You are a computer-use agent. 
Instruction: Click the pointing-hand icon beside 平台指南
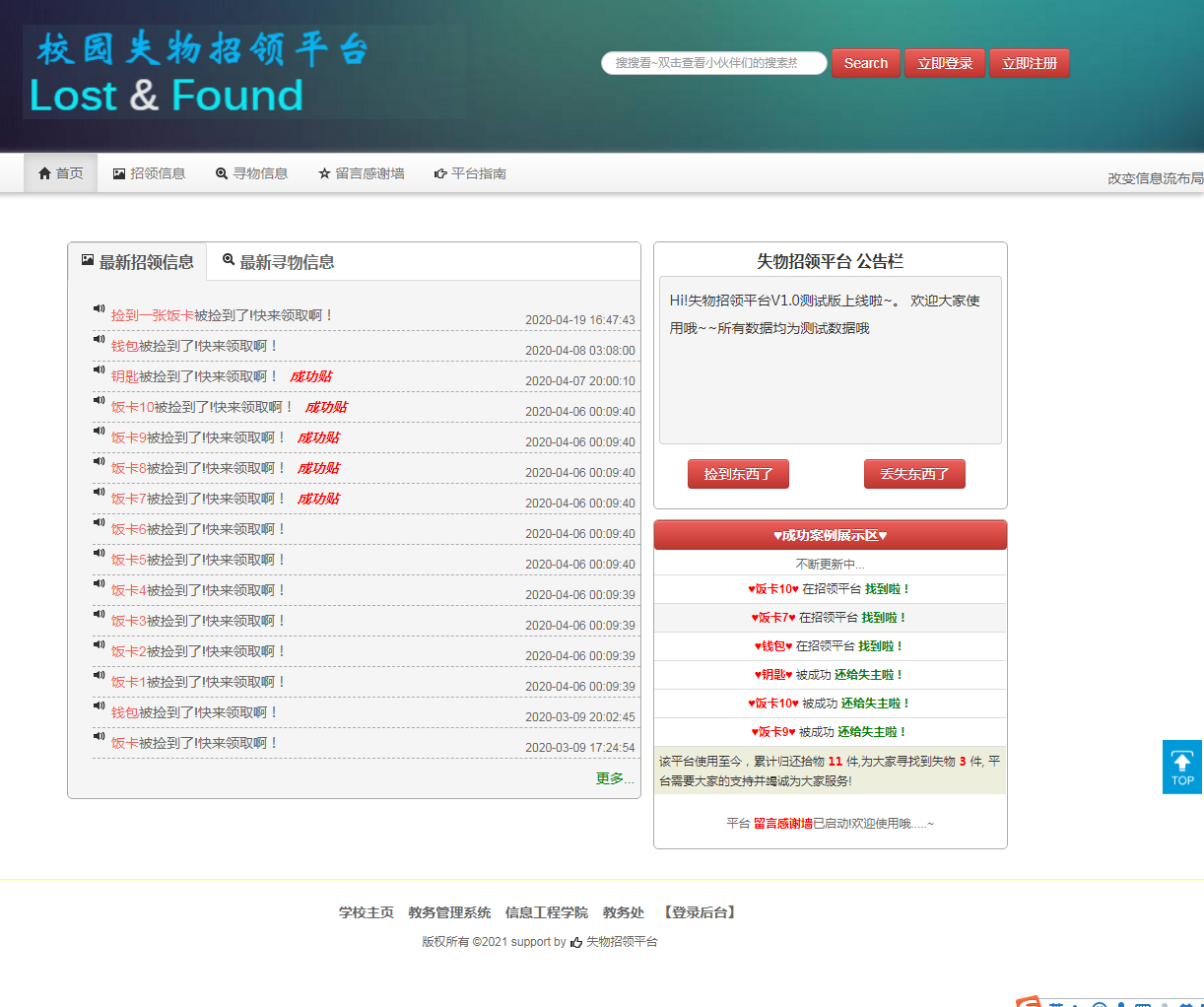tap(440, 173)
